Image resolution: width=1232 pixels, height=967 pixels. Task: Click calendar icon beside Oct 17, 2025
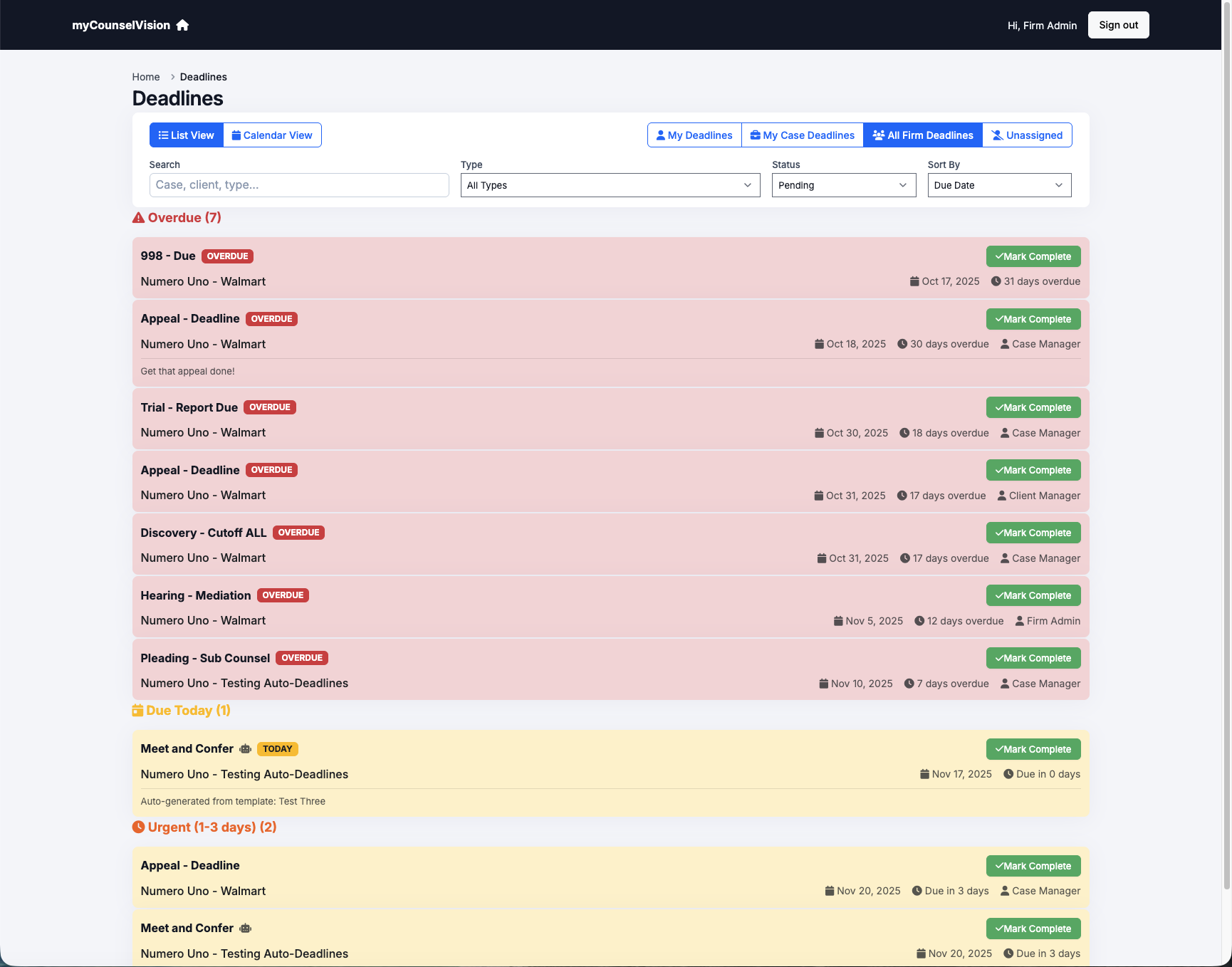(914, 281)
